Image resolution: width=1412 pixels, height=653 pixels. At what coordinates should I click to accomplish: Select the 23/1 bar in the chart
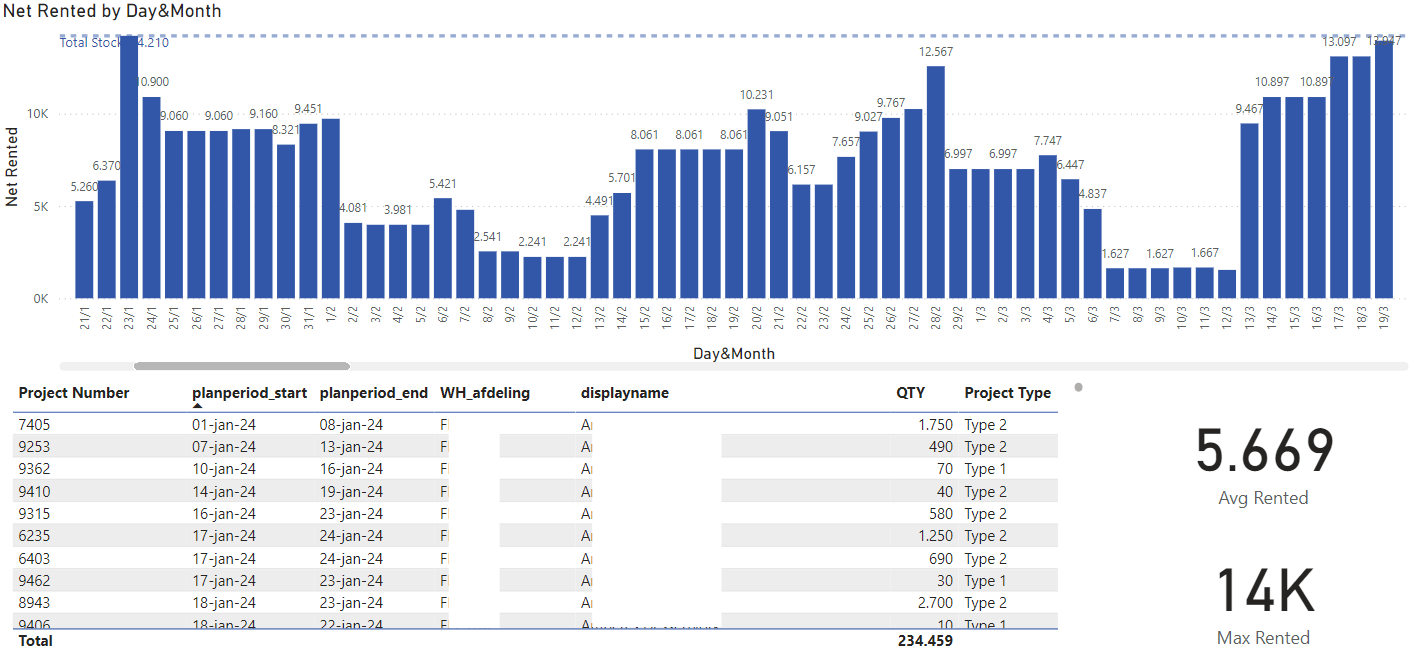[129, 167]
